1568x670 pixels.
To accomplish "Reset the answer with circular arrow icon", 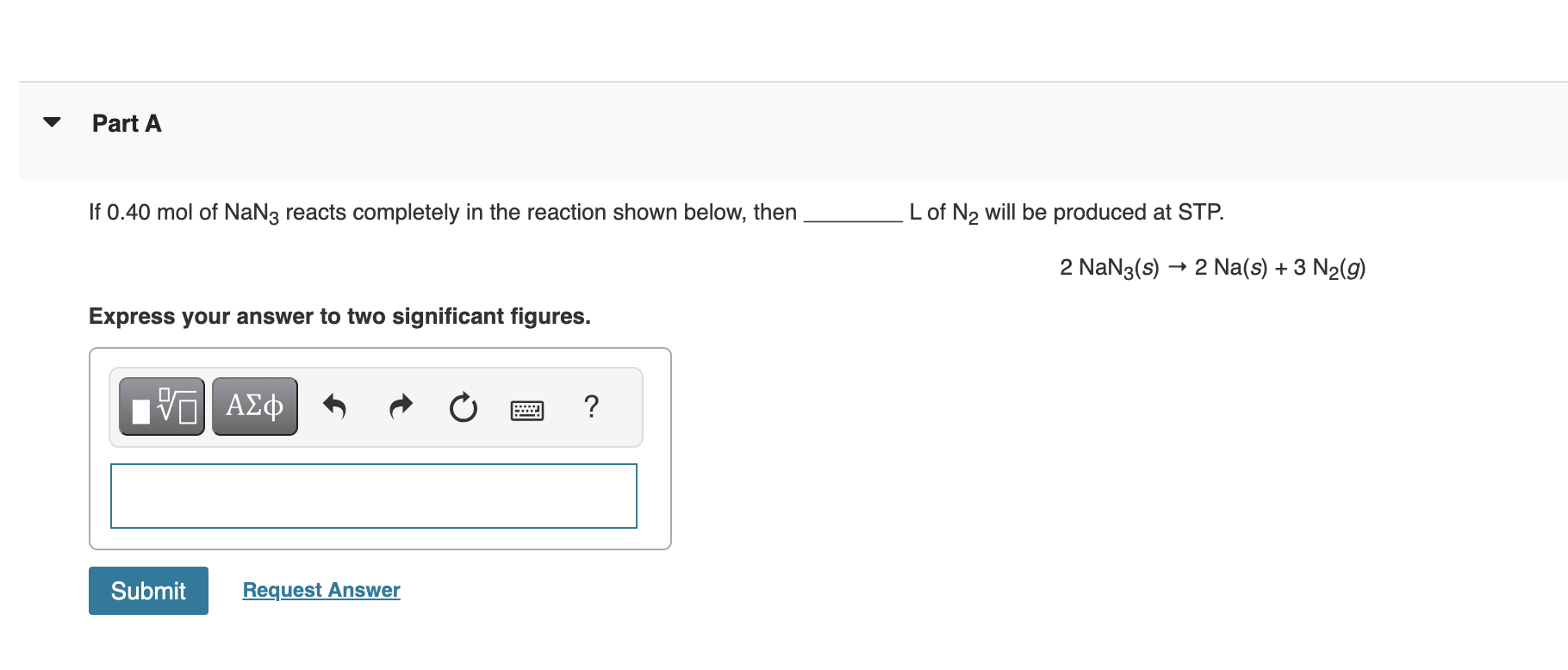I will pyautogui.click(x=464, y=406).
